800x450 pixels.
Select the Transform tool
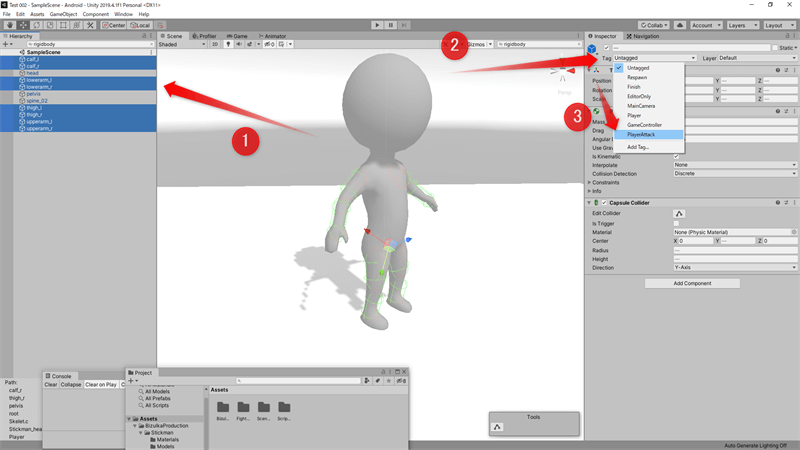[x=77, y=25]
